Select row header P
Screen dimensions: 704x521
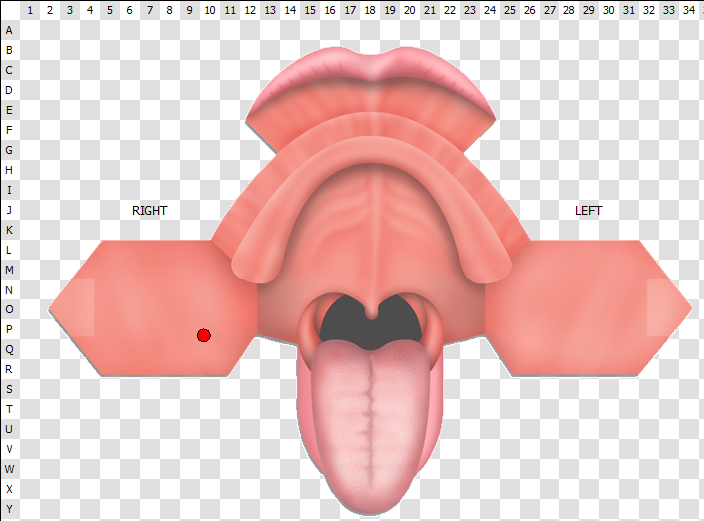click(9, 329)
